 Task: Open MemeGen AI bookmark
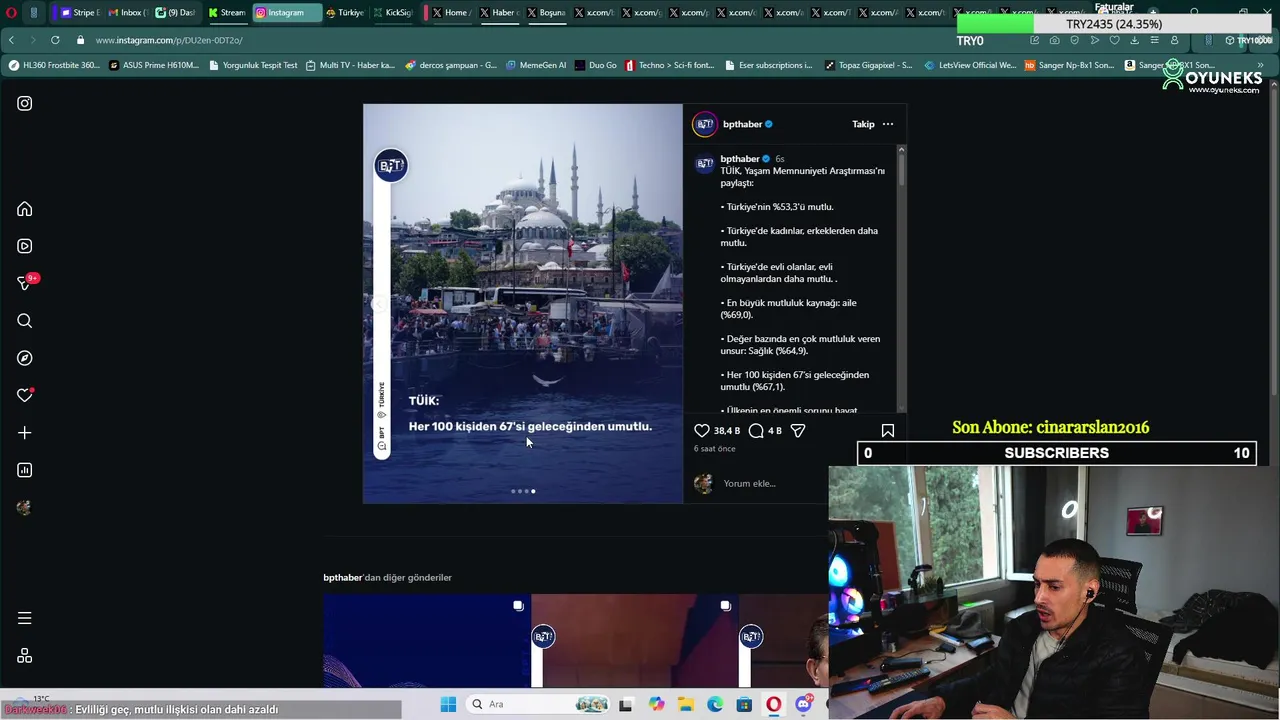(x=536, y=65)
